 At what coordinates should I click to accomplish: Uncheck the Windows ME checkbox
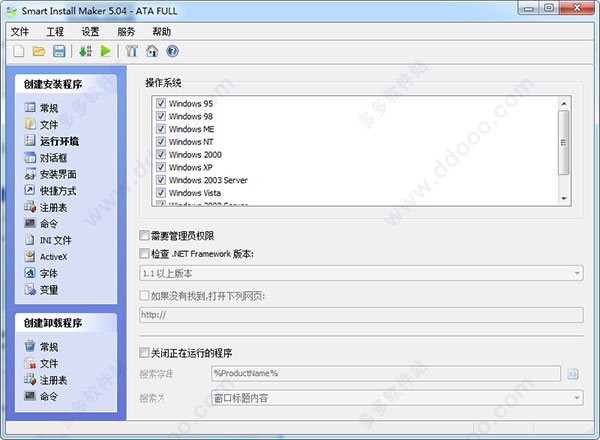pos(161,129)
